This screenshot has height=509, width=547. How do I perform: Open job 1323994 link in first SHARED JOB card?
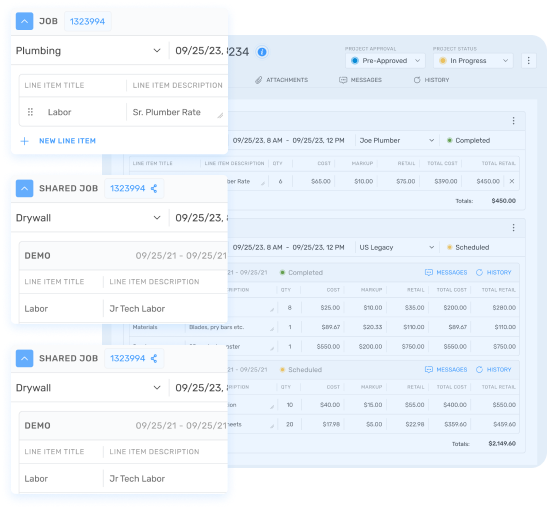pos(128,188)
